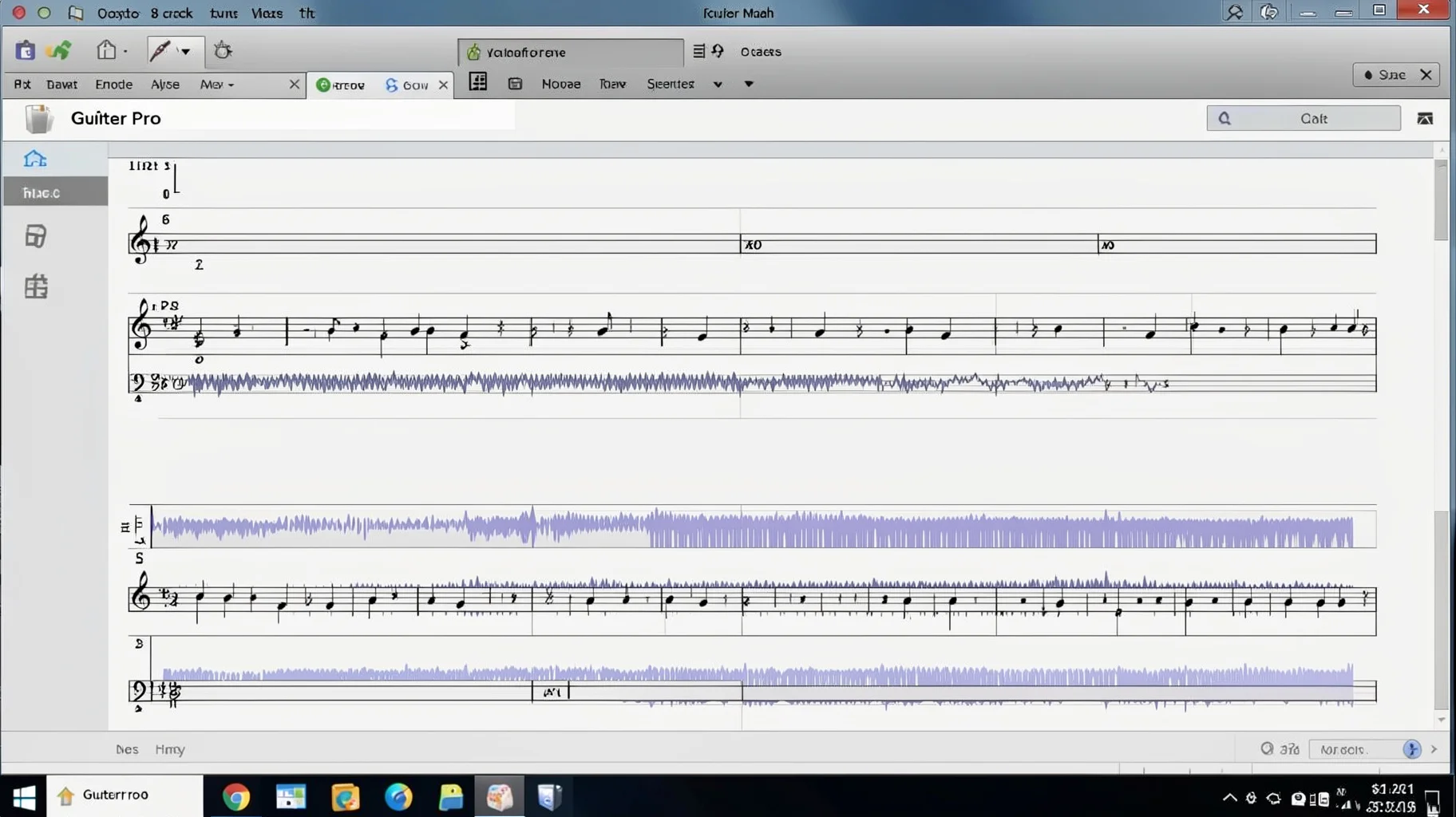Click the Seentes toolbar item
This screenshot has width=1456, height=817.
click(x=670, y=84)
